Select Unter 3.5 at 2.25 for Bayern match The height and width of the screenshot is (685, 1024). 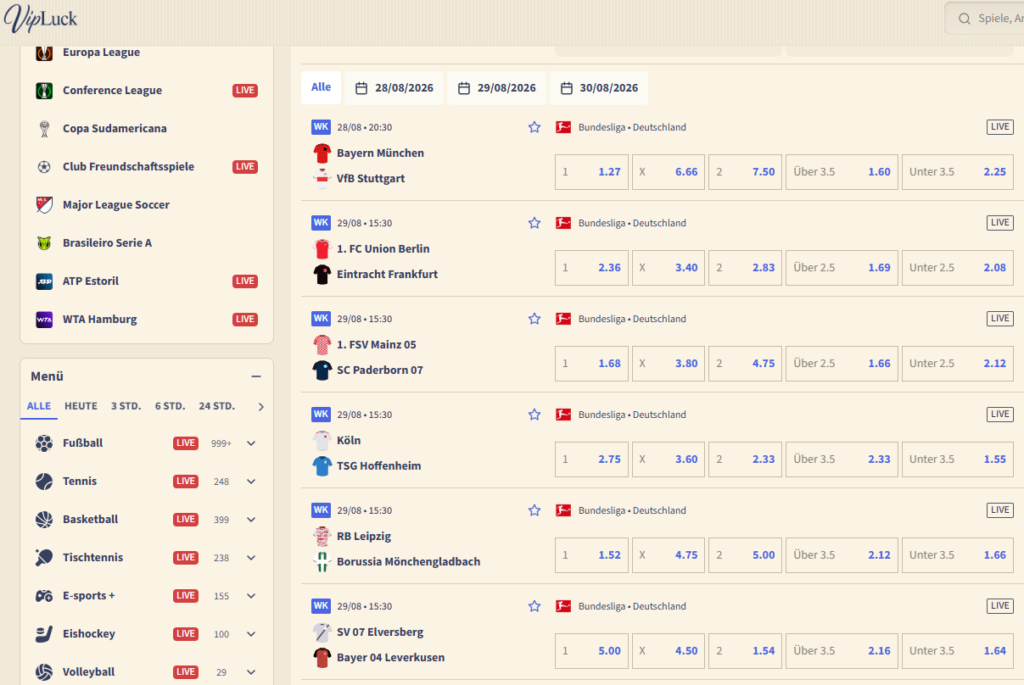point(957,172)
